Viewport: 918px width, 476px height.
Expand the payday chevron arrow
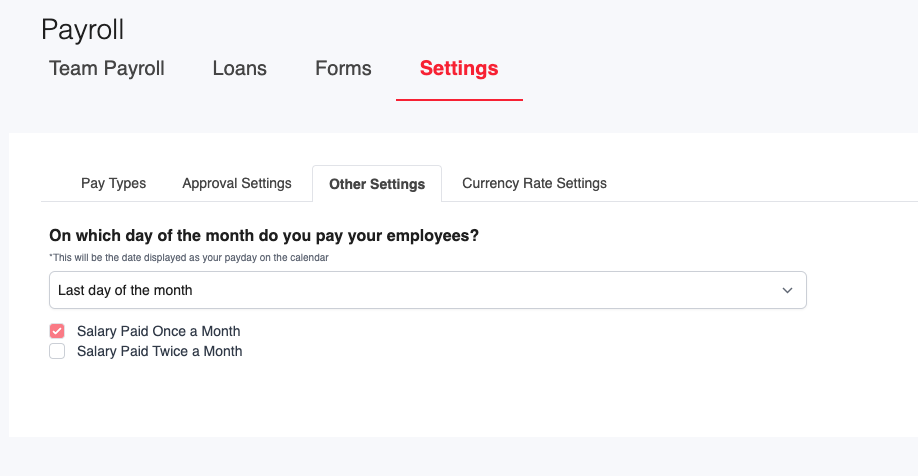tap(787, 290)
